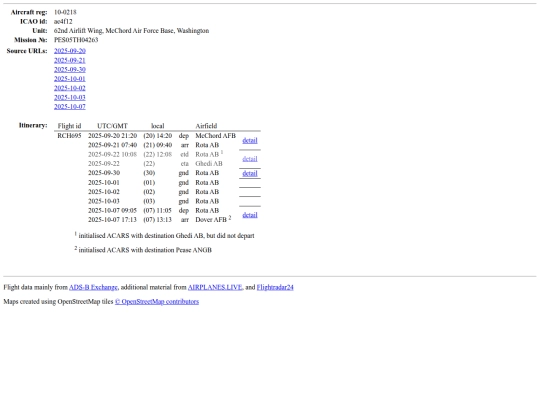540x405 pixels.
Task: Follow the ADS-B Exchange link
Action: click(93, 287)
